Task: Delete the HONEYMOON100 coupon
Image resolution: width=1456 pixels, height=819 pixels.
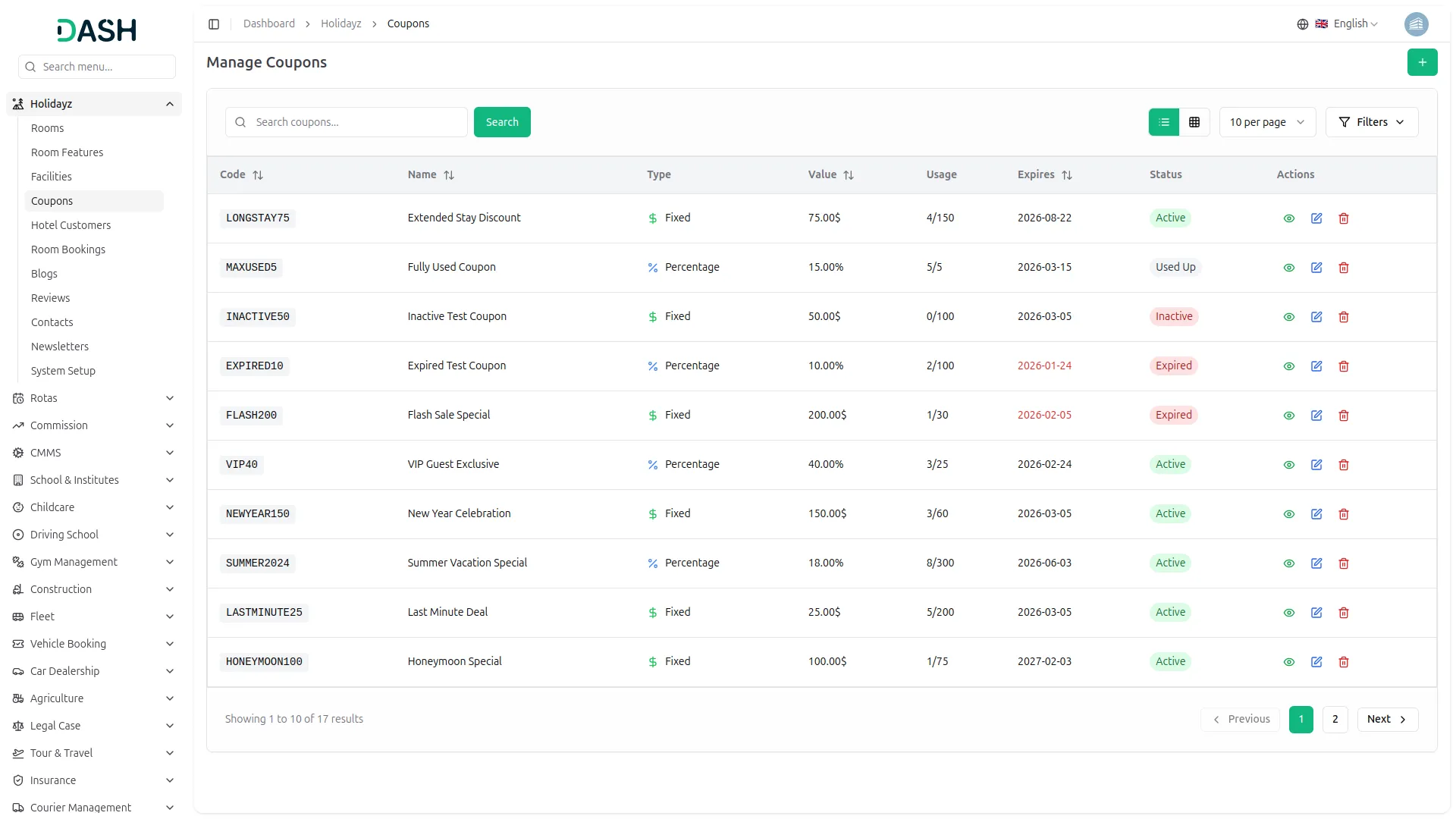Action: [x=1344, y=662]
